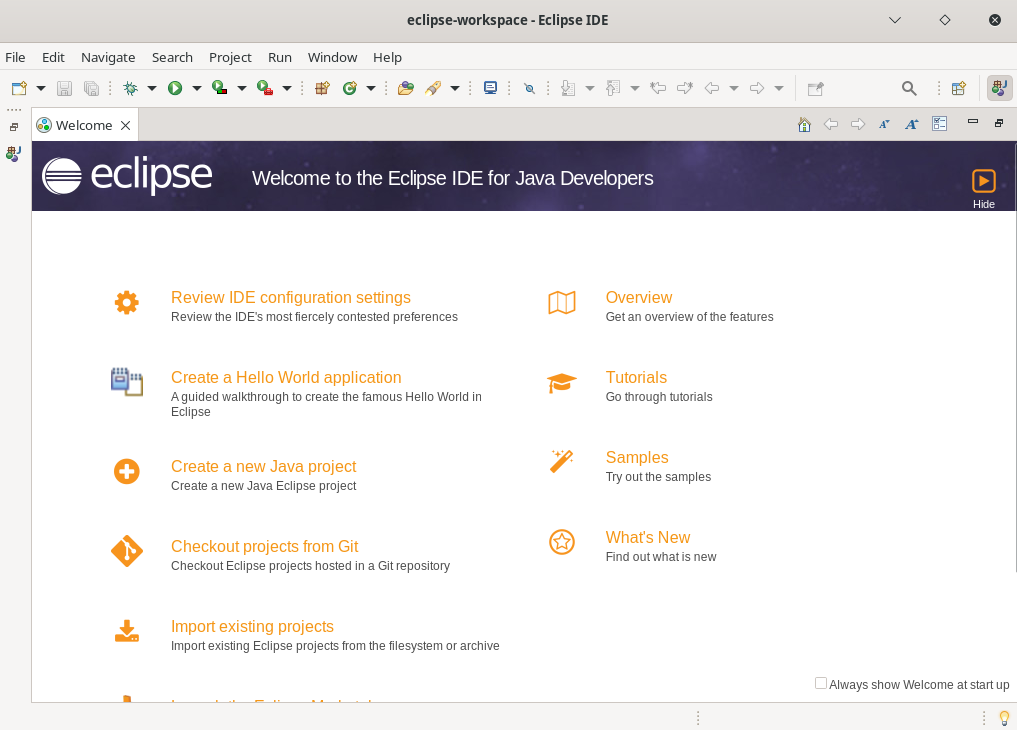Viewport: 1017px width, 730px height.
Task: Click the reduce font size icon
Action: [883, 124]
